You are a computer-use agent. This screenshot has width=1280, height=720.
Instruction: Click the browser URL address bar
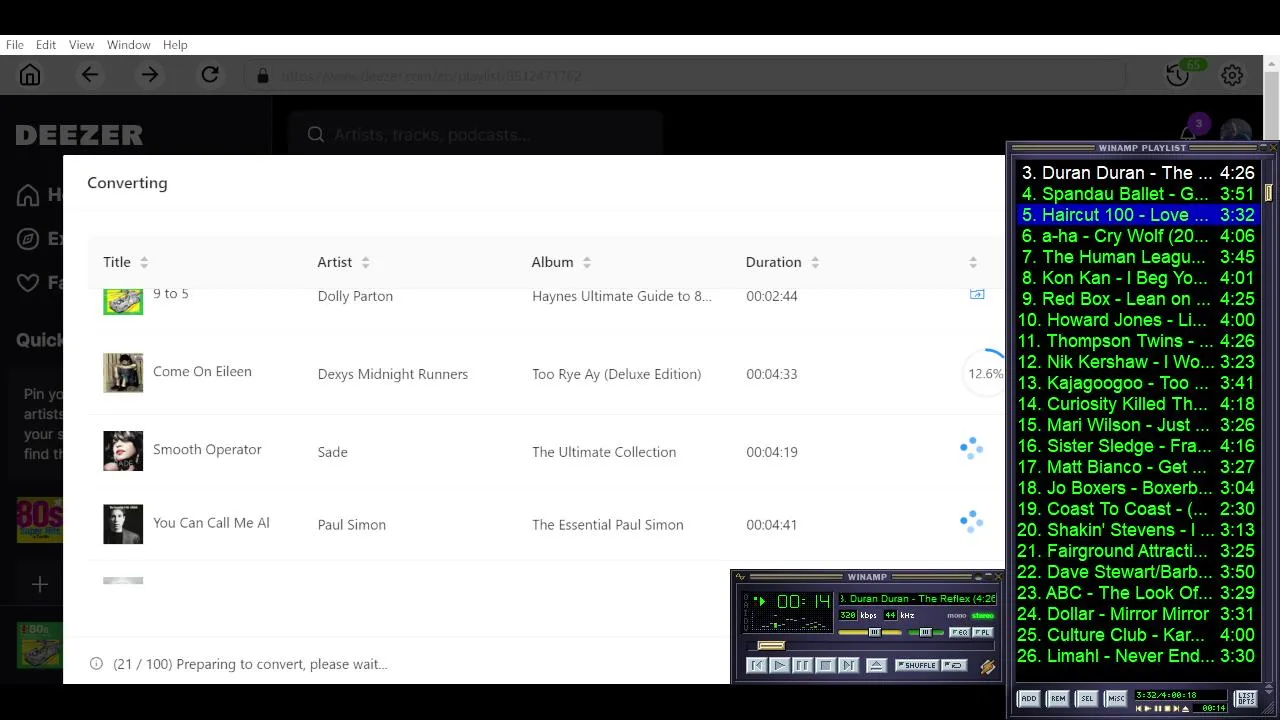click(685, 75)
